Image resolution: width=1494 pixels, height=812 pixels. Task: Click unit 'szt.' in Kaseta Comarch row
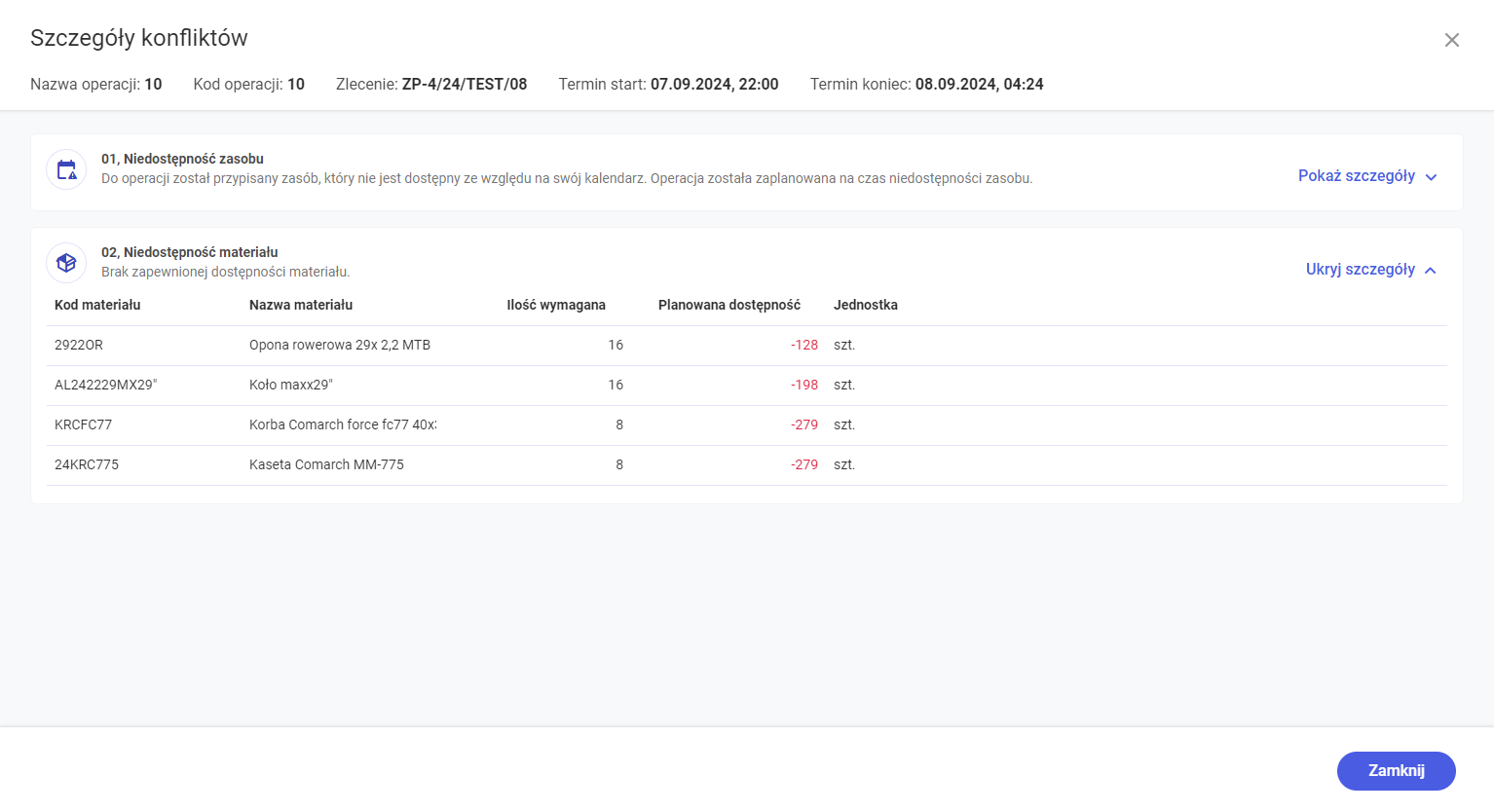844,464
